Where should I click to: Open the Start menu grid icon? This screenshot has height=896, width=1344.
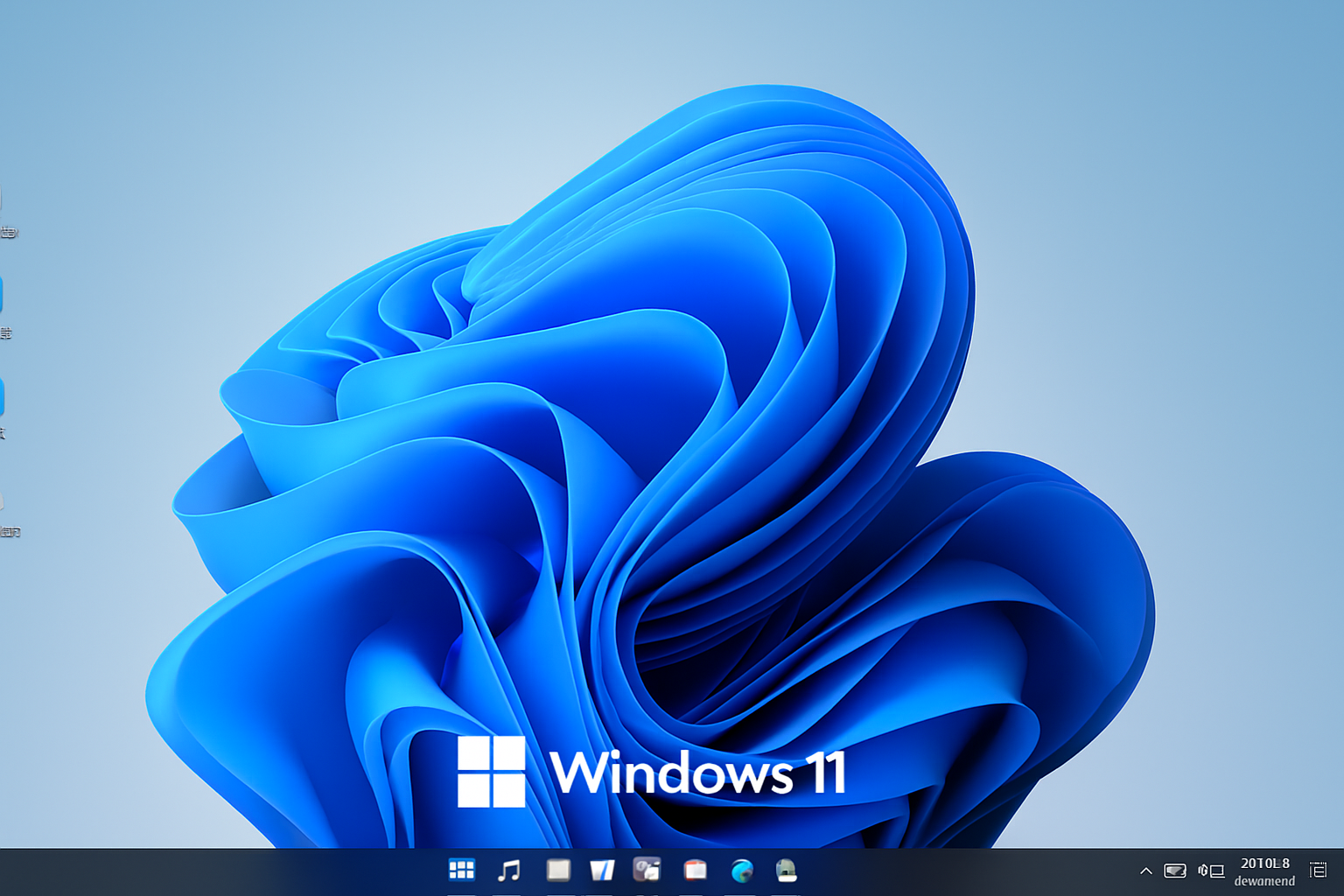[x=461, y=870]
